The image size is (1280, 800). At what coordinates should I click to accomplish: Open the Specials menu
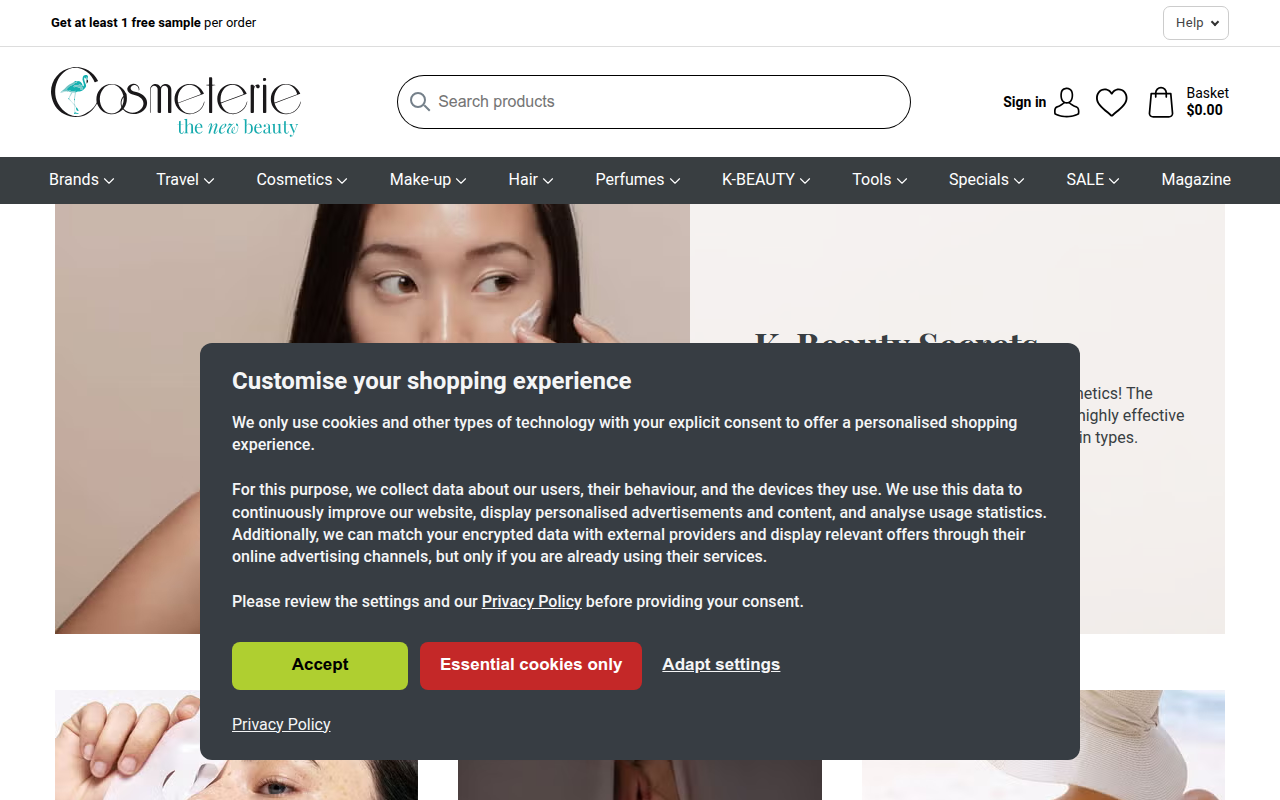987,180
